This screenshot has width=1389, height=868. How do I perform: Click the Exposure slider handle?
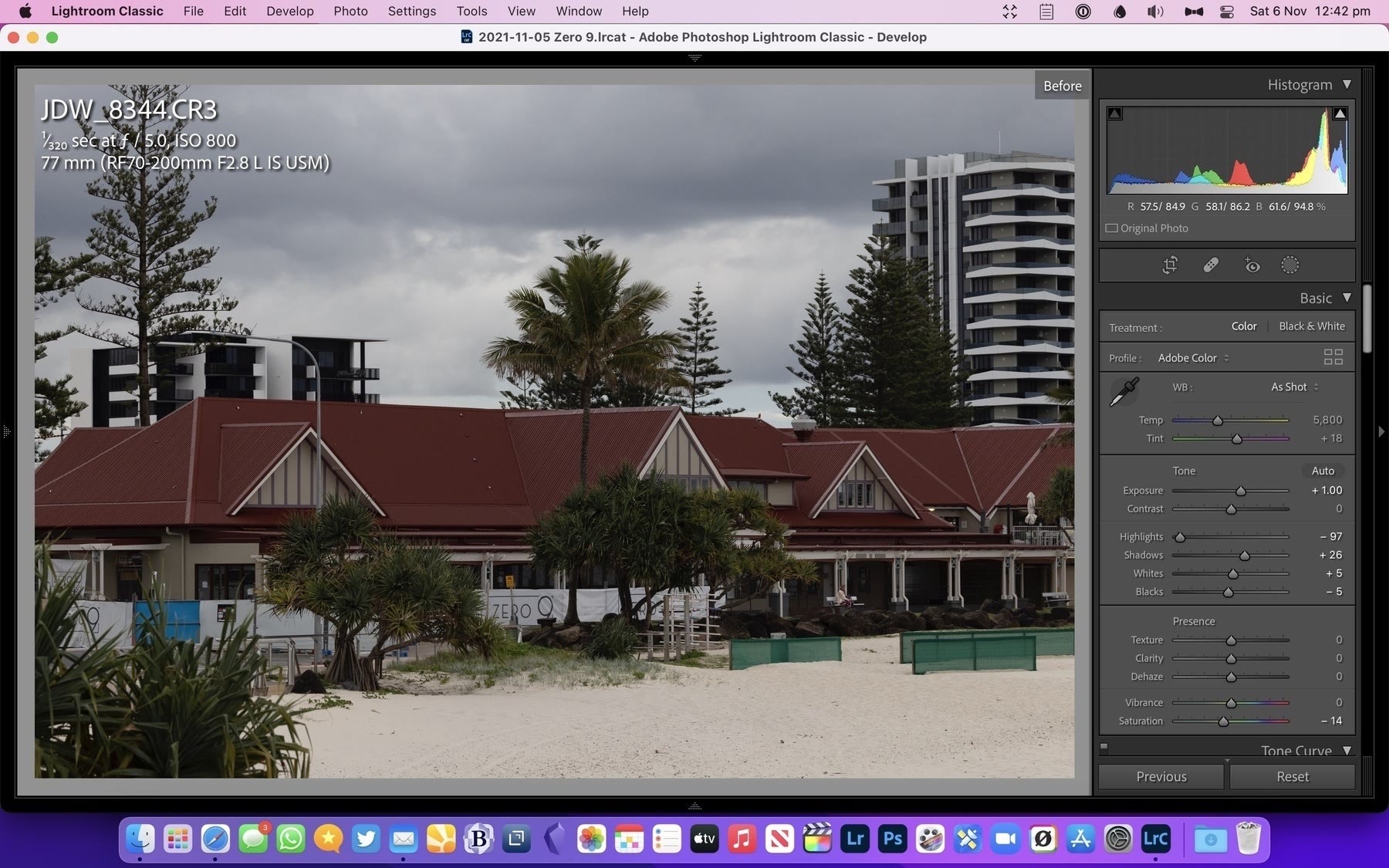coord(1241,491)
